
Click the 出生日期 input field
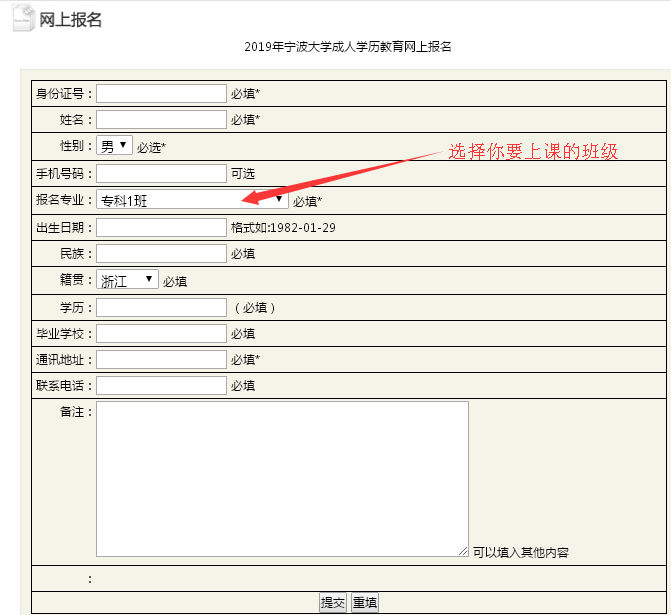161,227
